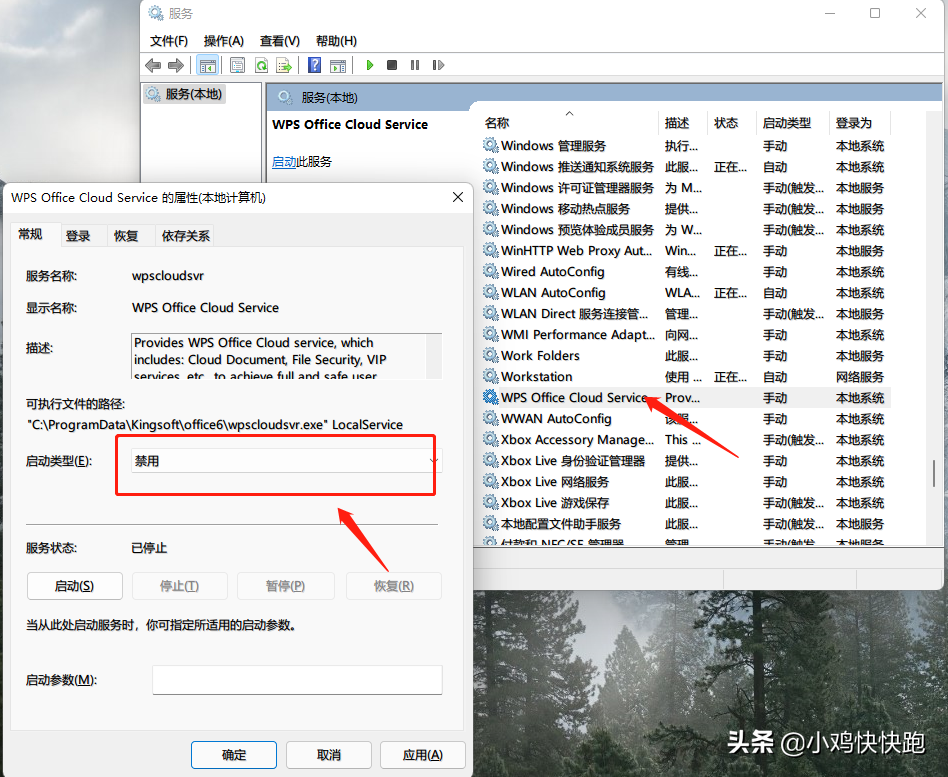
Task: Click the green Start Service play icon
Action: point(369,65)
